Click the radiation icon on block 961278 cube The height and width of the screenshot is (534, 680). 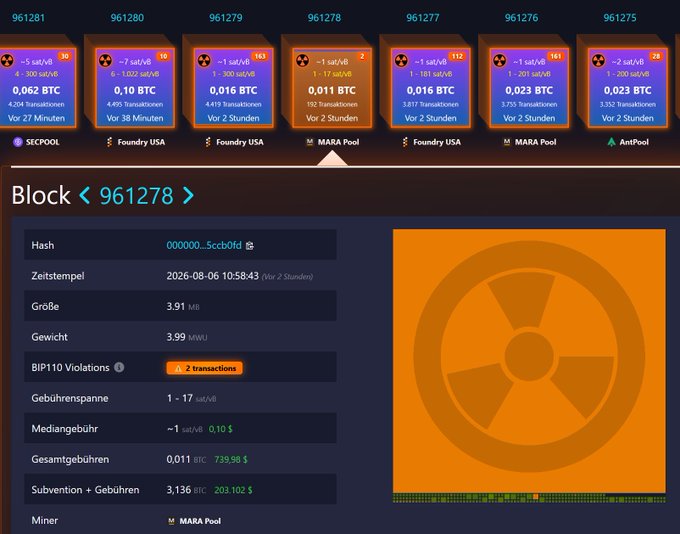click(x=302, y=60)
